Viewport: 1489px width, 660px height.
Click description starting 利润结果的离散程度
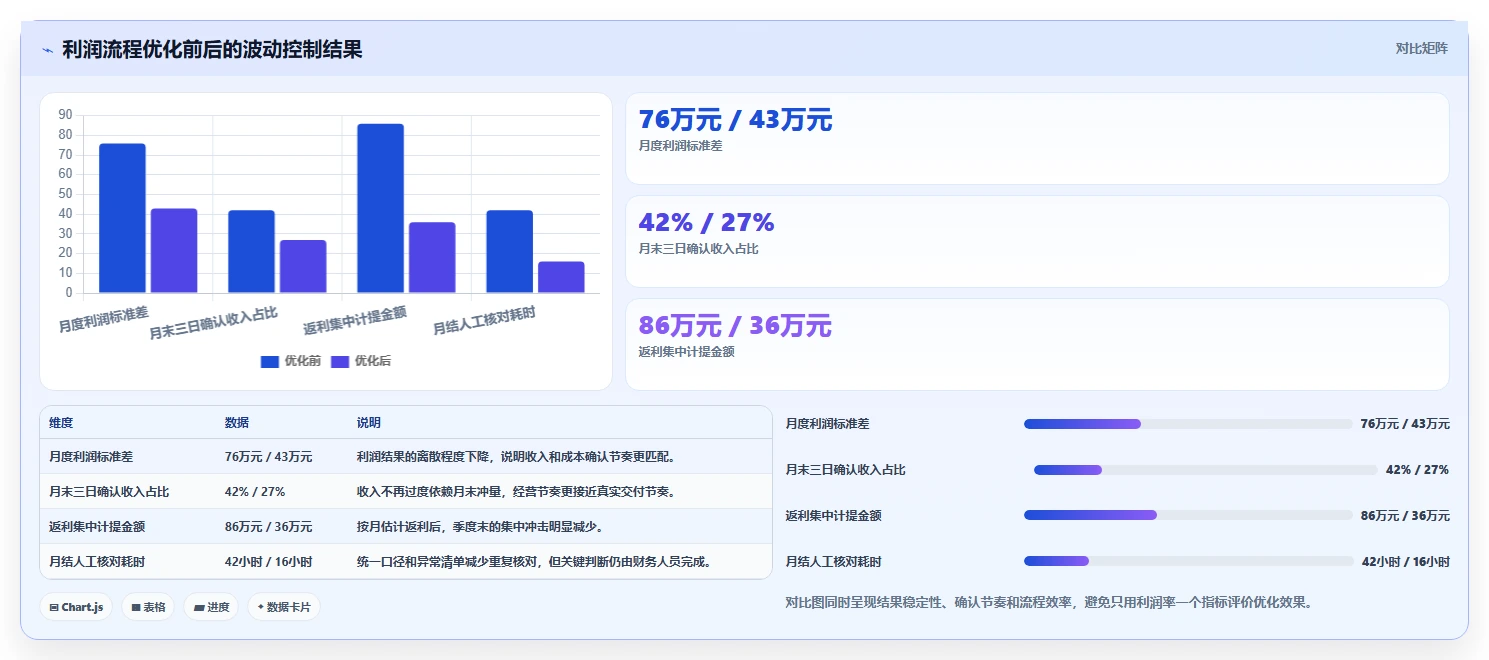click(x=516, y=457)
